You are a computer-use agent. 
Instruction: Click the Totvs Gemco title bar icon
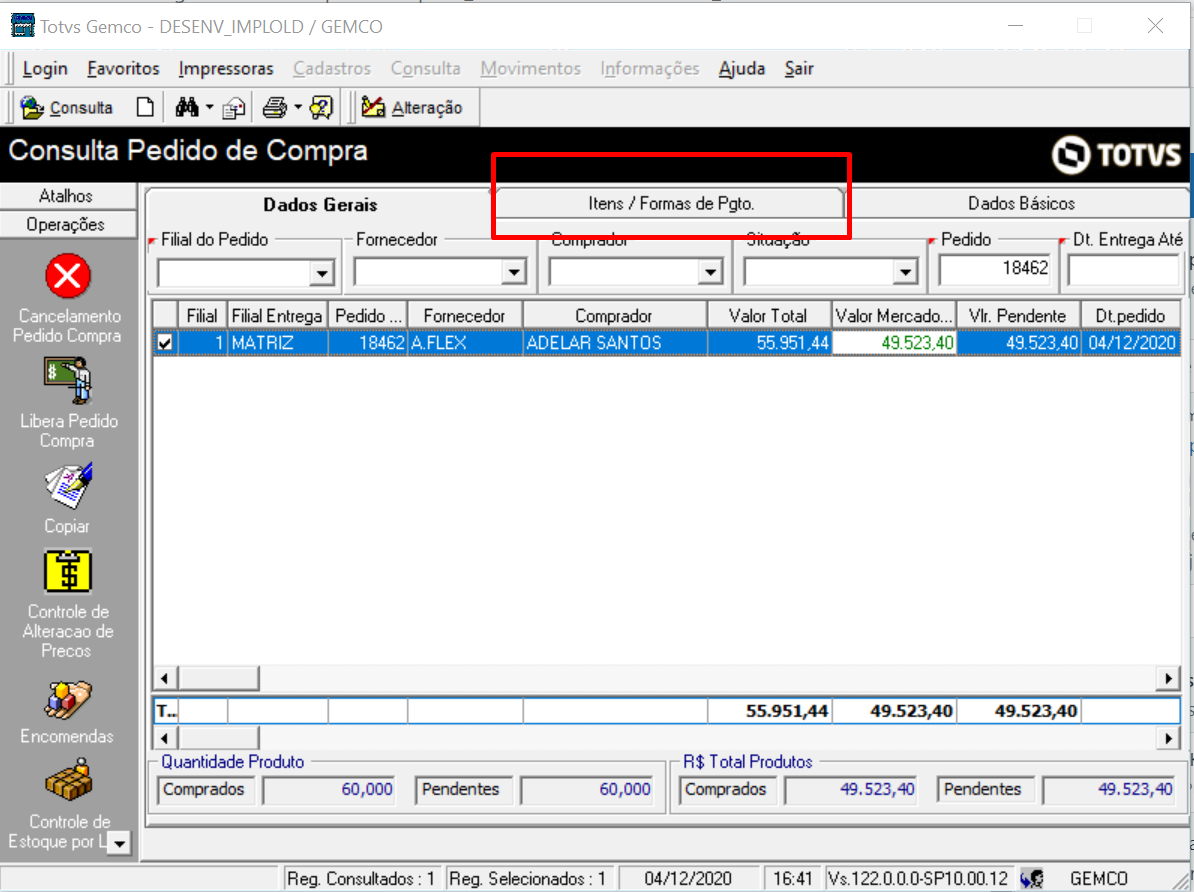click(x=21, y=26)
